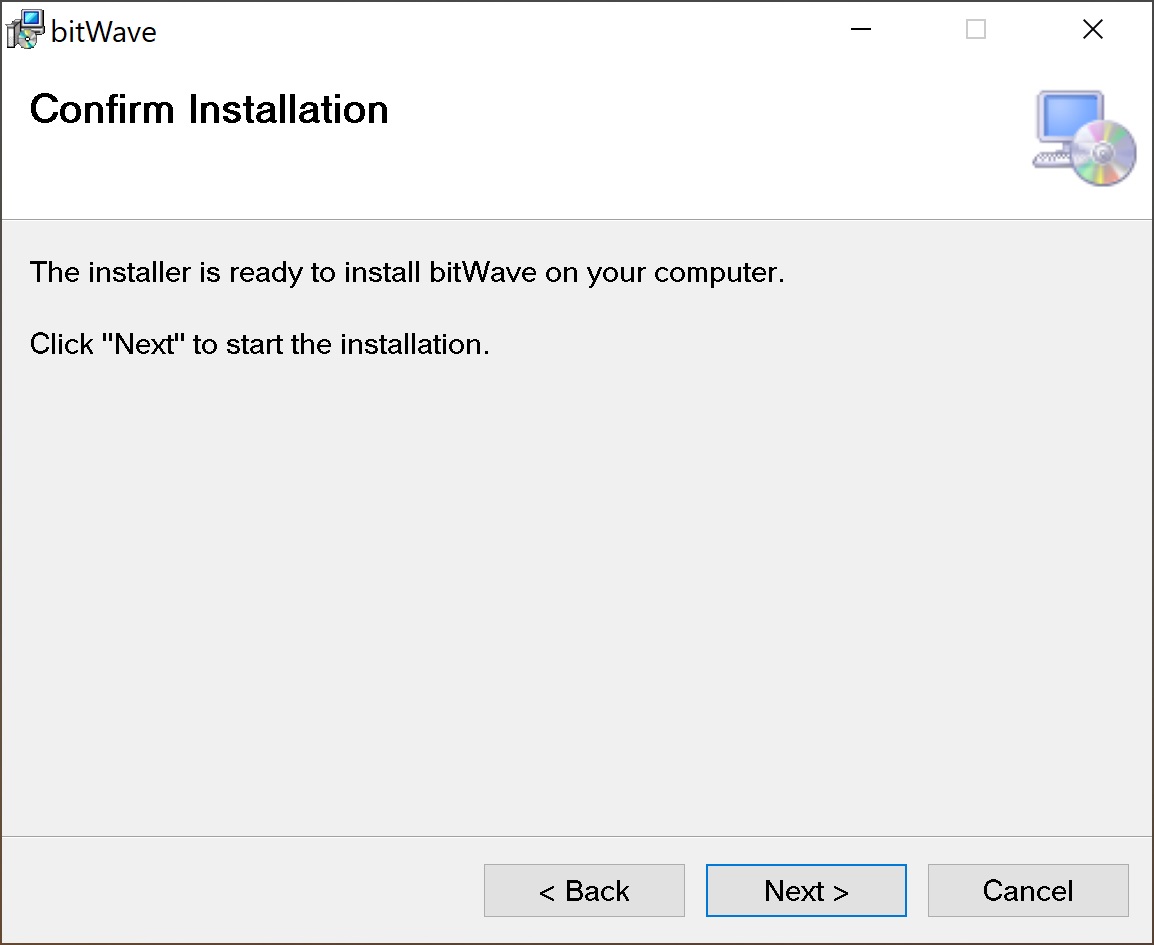The width and height of the screenshot is (1154, 945).
Task: Cancel the bitWave installation
Action: point(1028,890)
